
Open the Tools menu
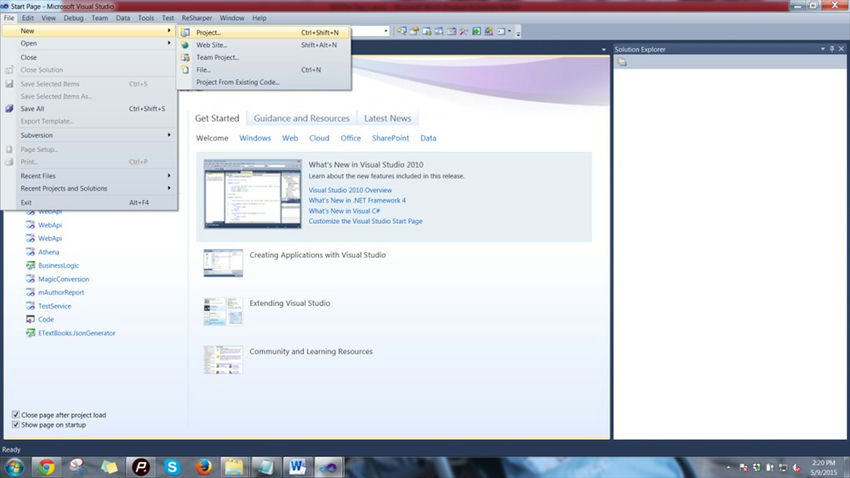pyautogui.click(x=146, y=18)
